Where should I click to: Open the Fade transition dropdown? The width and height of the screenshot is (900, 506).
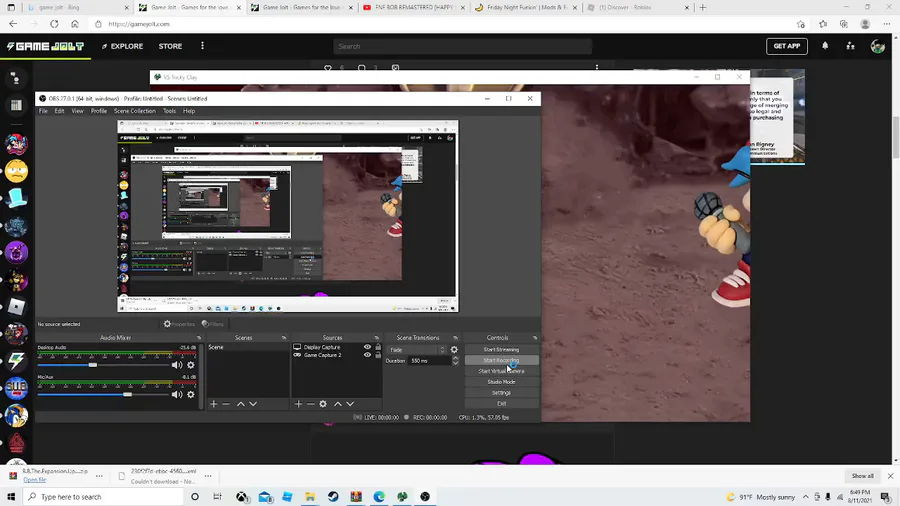pyautogui.click(x=417, y=349)
